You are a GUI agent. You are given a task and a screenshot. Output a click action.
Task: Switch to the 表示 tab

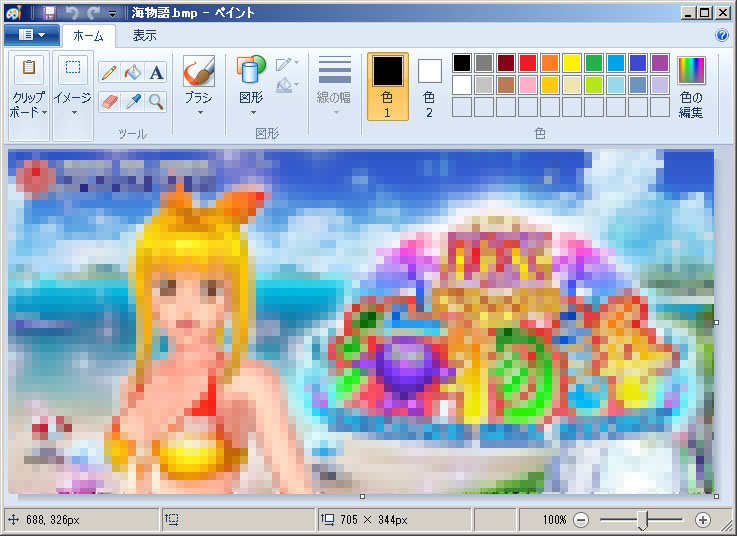(x=144, y=36)
